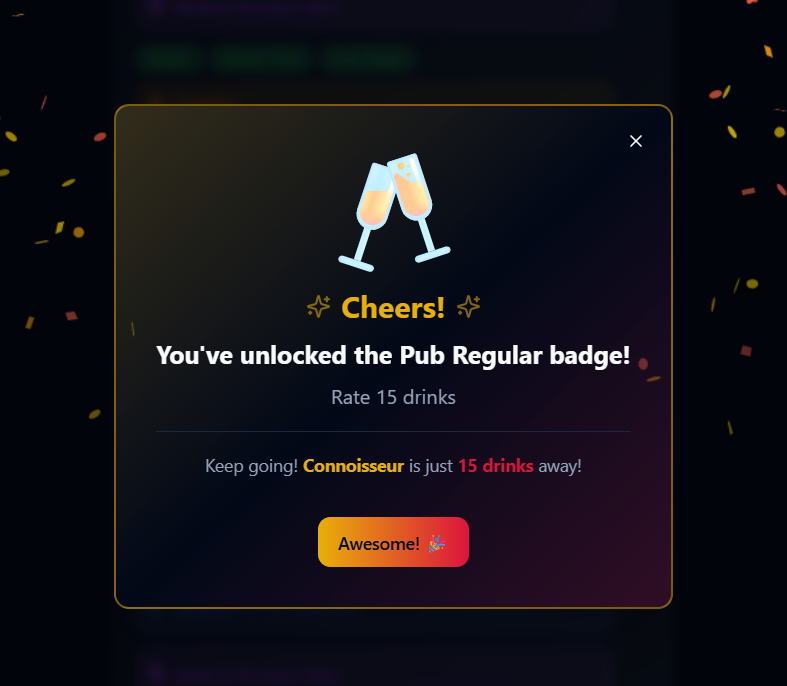Click the middle blurred green chip behind dialog
The image size is (787, 686).
click(262, 57)
